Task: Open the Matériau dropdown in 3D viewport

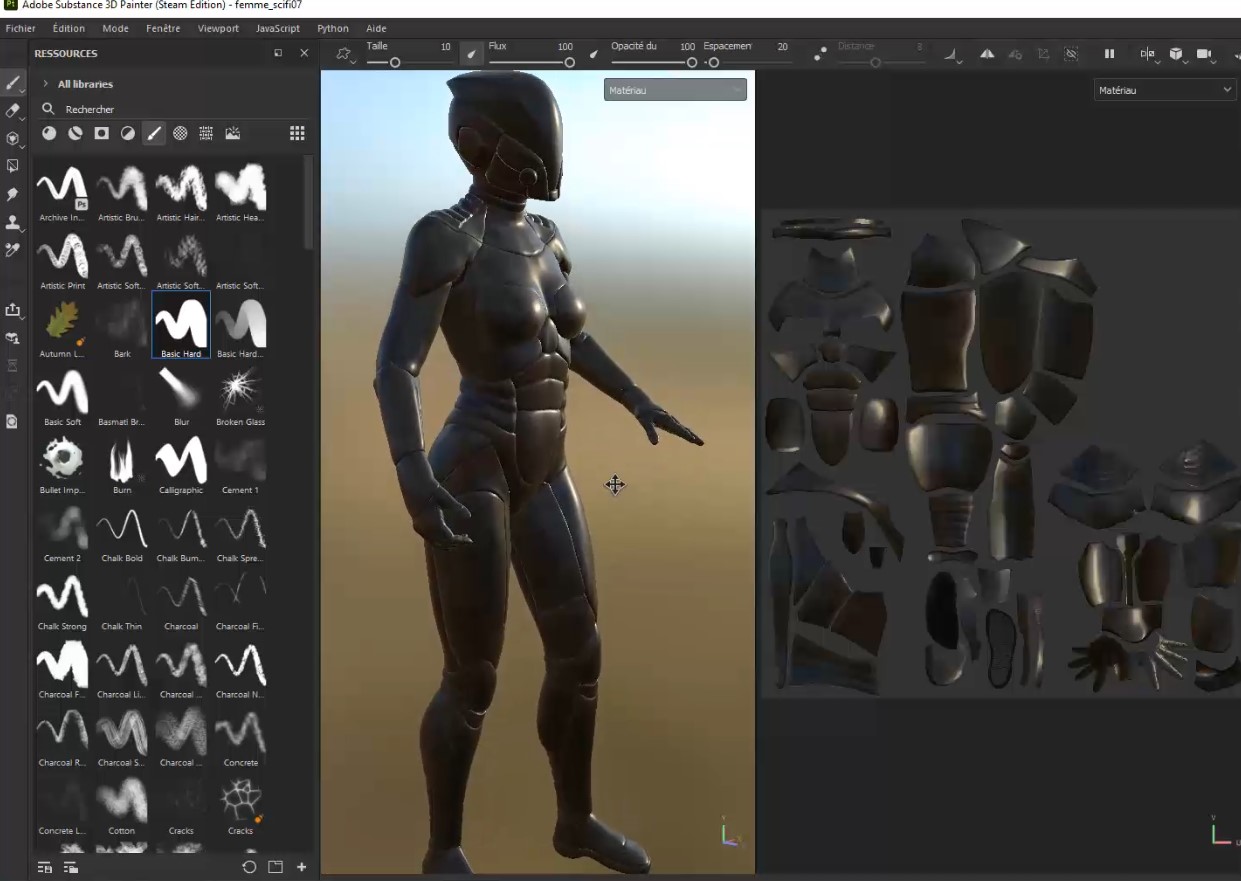Action: coord(675,90)
